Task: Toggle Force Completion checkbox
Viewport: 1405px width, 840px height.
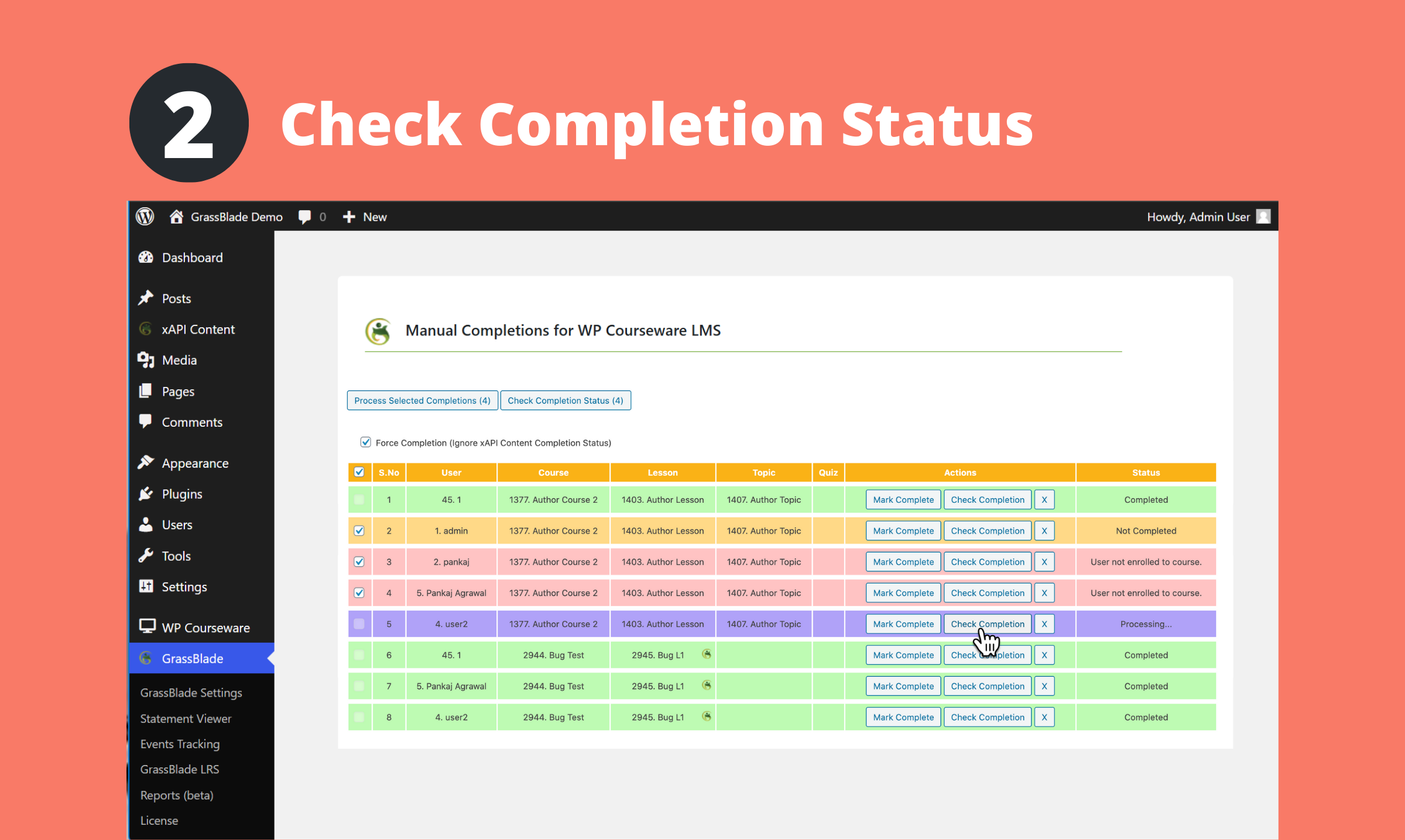Action: click(x=366, y=442)
